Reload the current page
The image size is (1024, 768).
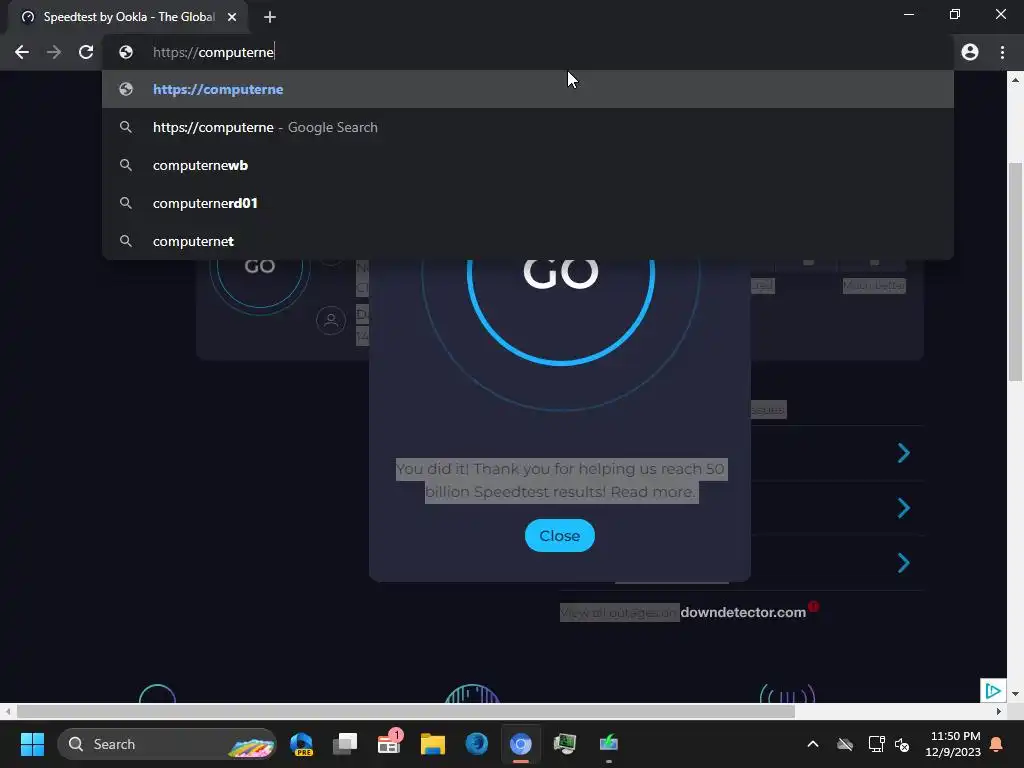click(86, 52)
